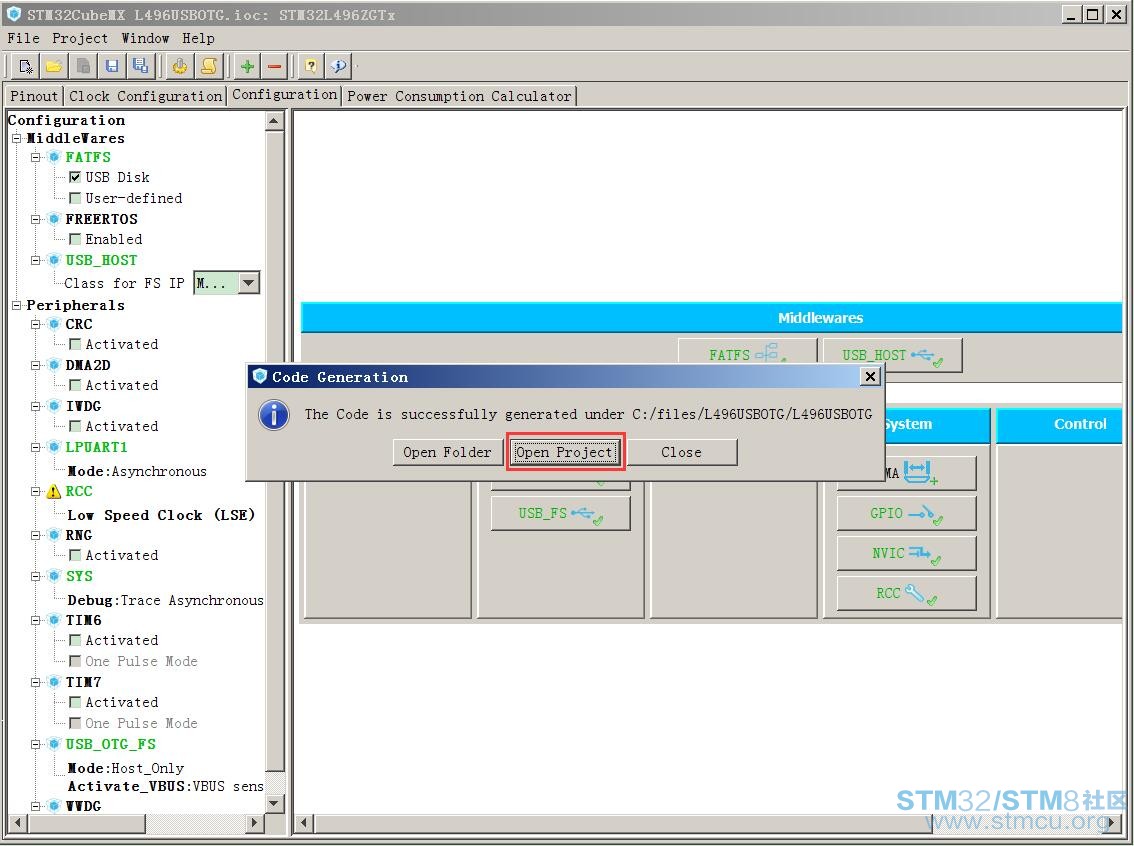Open the FATFS middleware button

[748, 351]
